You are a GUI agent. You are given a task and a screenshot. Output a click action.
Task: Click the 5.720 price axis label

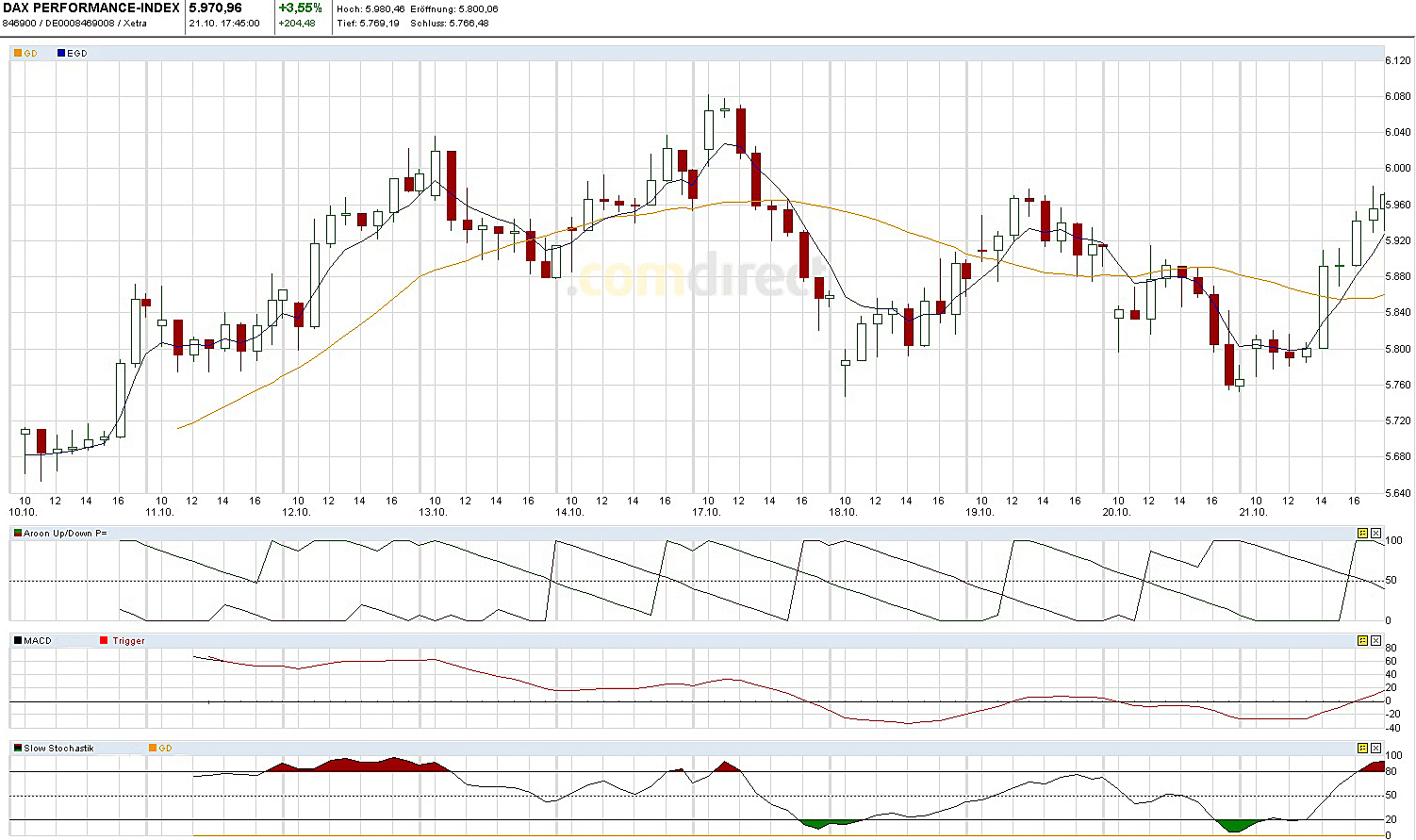click(1398, 420)
